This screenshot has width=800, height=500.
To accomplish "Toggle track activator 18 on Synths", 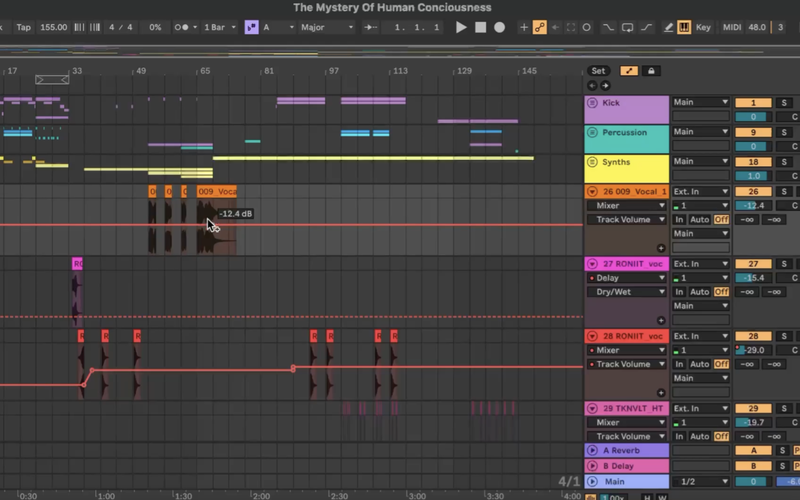I will tap(752, 161).
